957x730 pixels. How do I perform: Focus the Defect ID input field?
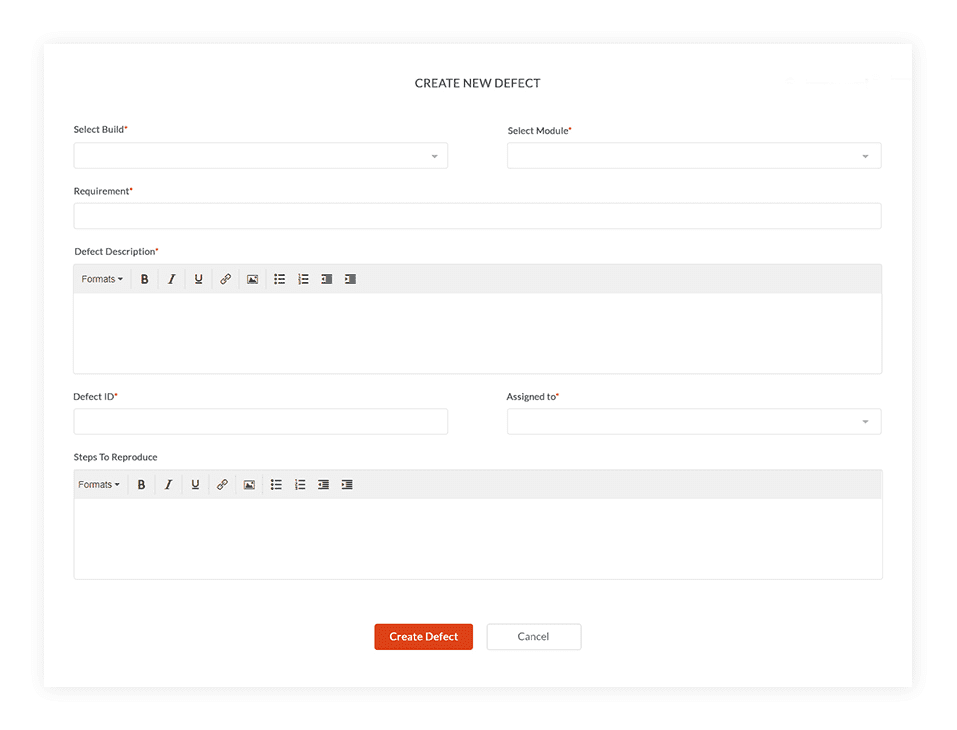point(261,422)
